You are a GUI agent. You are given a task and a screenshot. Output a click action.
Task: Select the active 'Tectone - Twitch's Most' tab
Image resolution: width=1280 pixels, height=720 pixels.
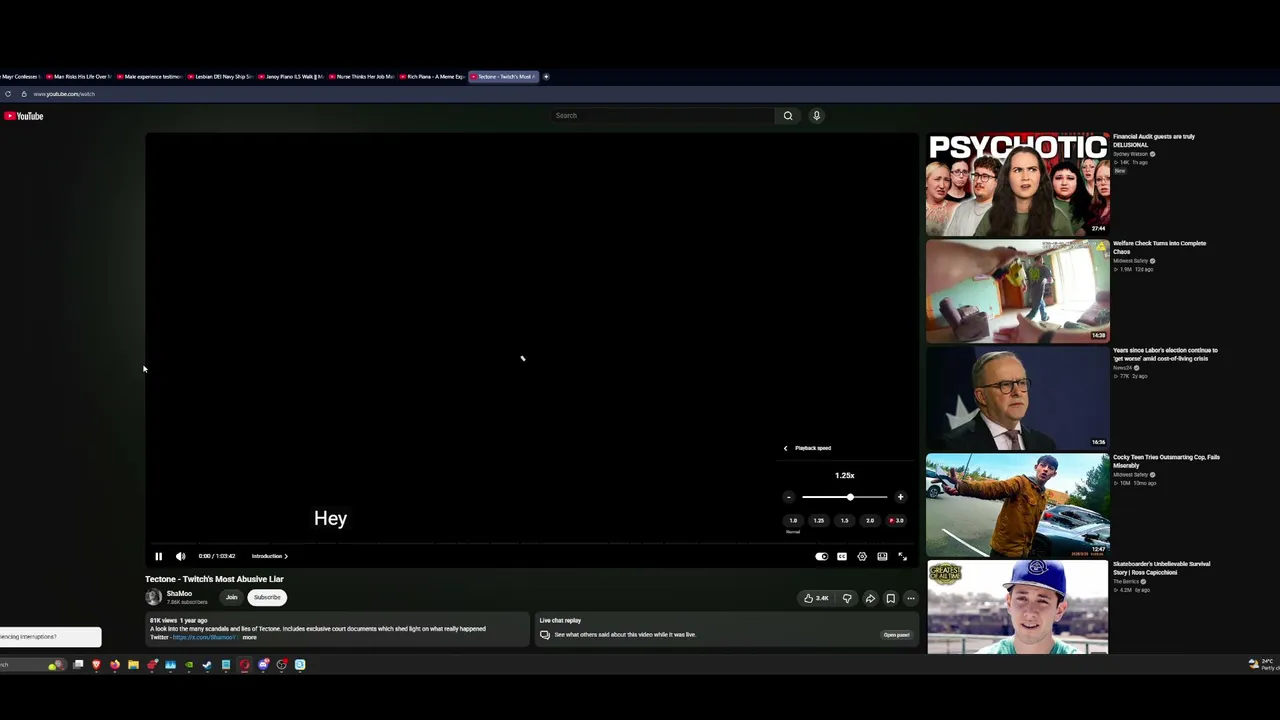503,77
